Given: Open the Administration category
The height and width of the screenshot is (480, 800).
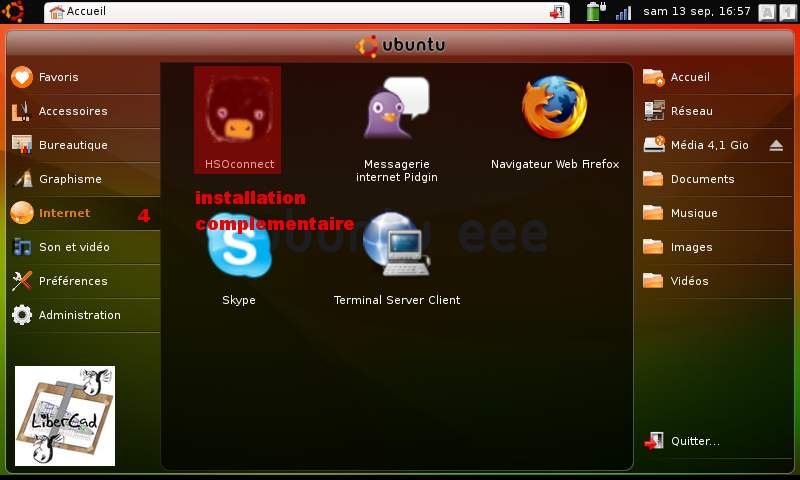Looking at the screenshot, I should 84,315.
